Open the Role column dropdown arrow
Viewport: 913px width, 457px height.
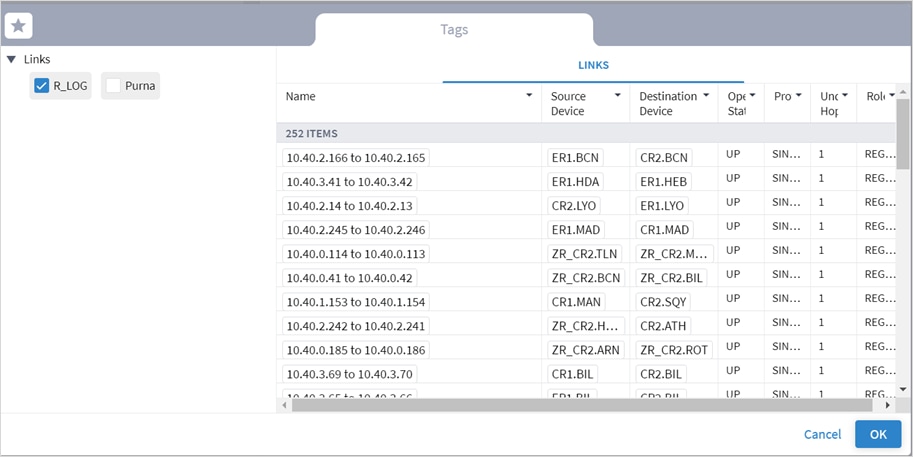coord(891,95)
